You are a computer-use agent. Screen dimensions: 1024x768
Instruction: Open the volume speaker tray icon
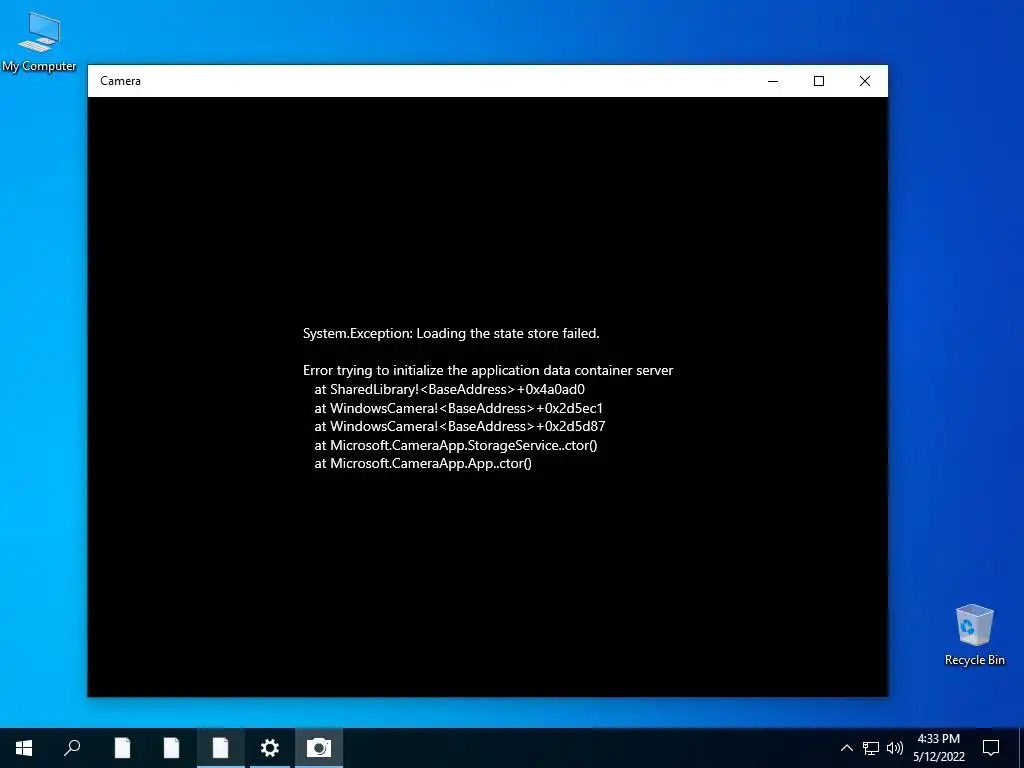click(895, 748)
